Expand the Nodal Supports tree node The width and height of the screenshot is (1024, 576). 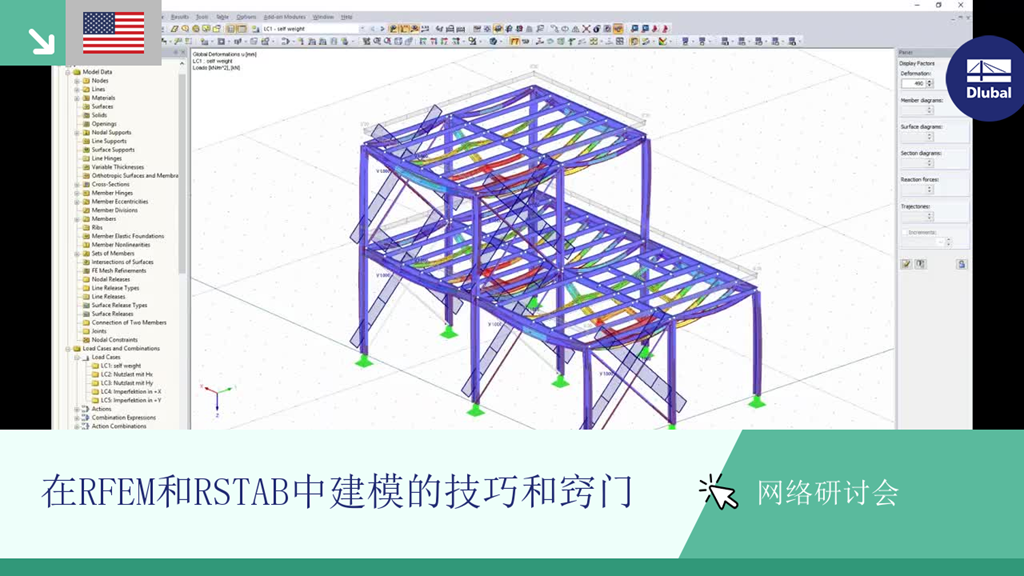coord(77,133)
